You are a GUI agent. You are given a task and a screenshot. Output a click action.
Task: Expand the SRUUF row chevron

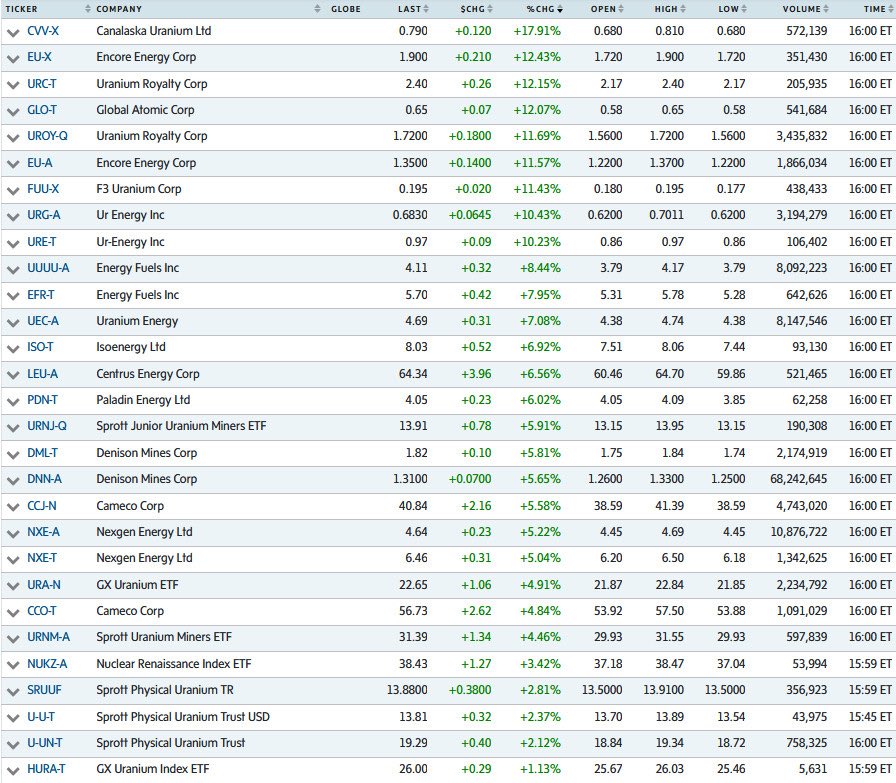(13, 692)
